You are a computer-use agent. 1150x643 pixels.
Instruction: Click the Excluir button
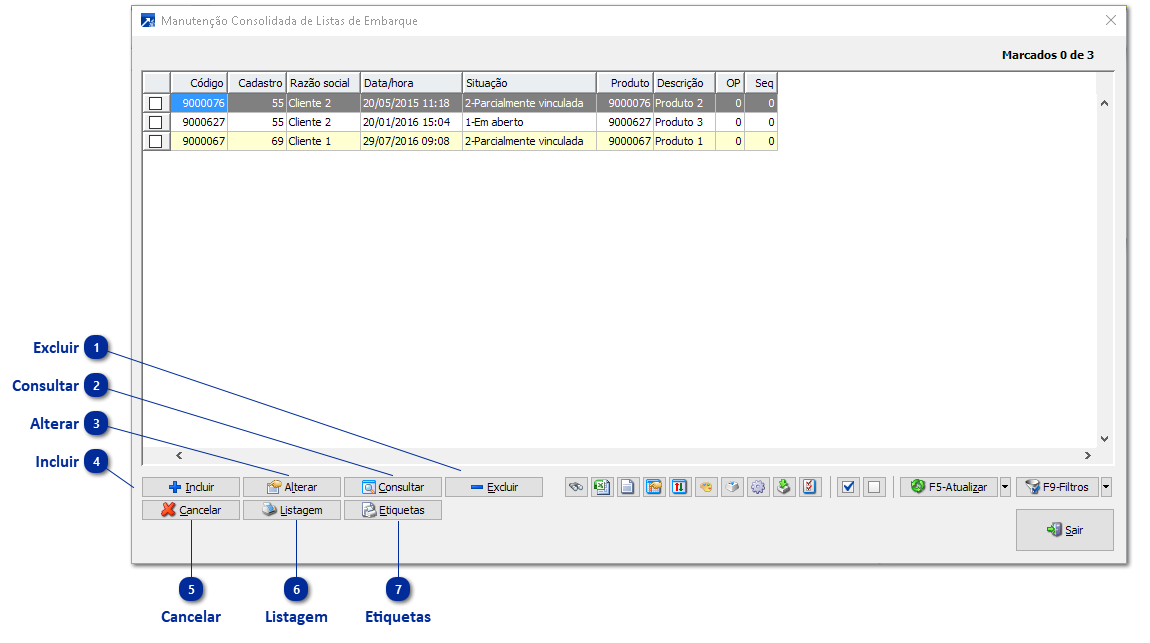(494, 487)
